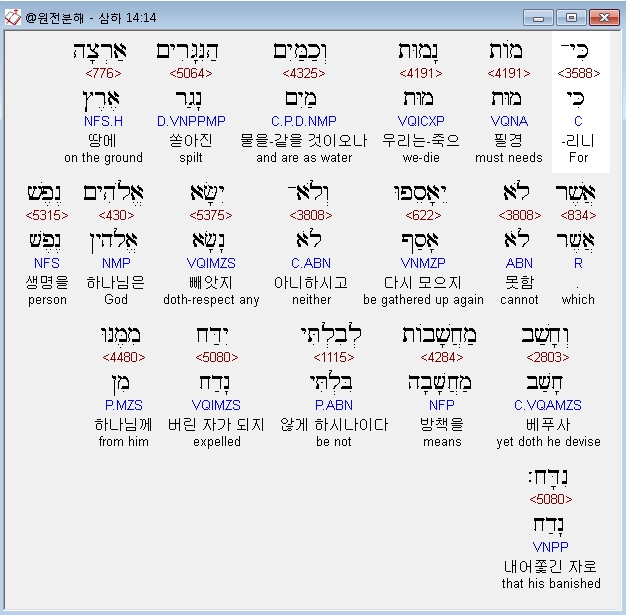Select the parsing code VNMZP
The image size is (626, 615).
(x=423, y=263)
